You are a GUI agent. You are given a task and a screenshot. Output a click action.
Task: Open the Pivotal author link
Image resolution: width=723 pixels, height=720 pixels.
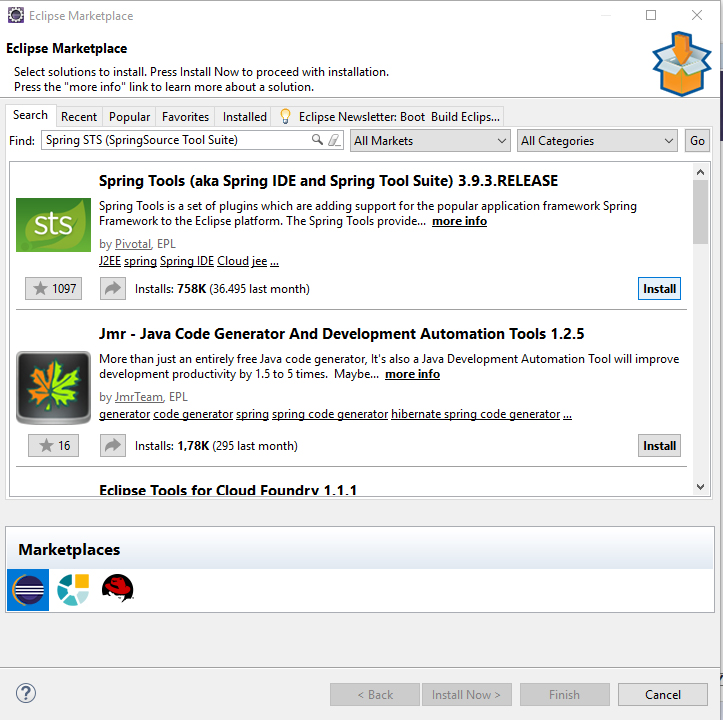pyautogui.click(x=133, y=244)
